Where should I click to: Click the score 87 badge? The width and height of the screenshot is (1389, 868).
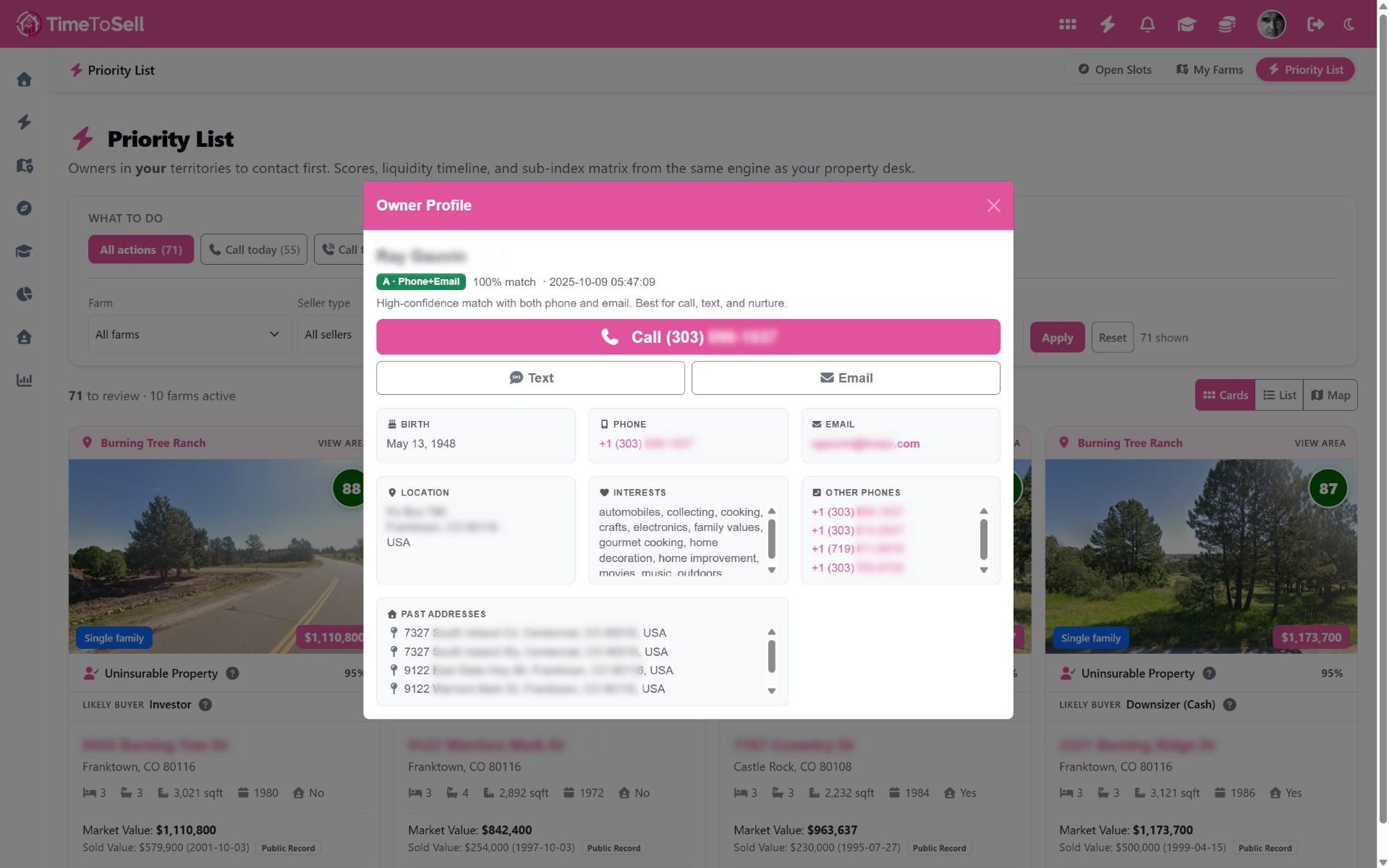coord(1328,488)
